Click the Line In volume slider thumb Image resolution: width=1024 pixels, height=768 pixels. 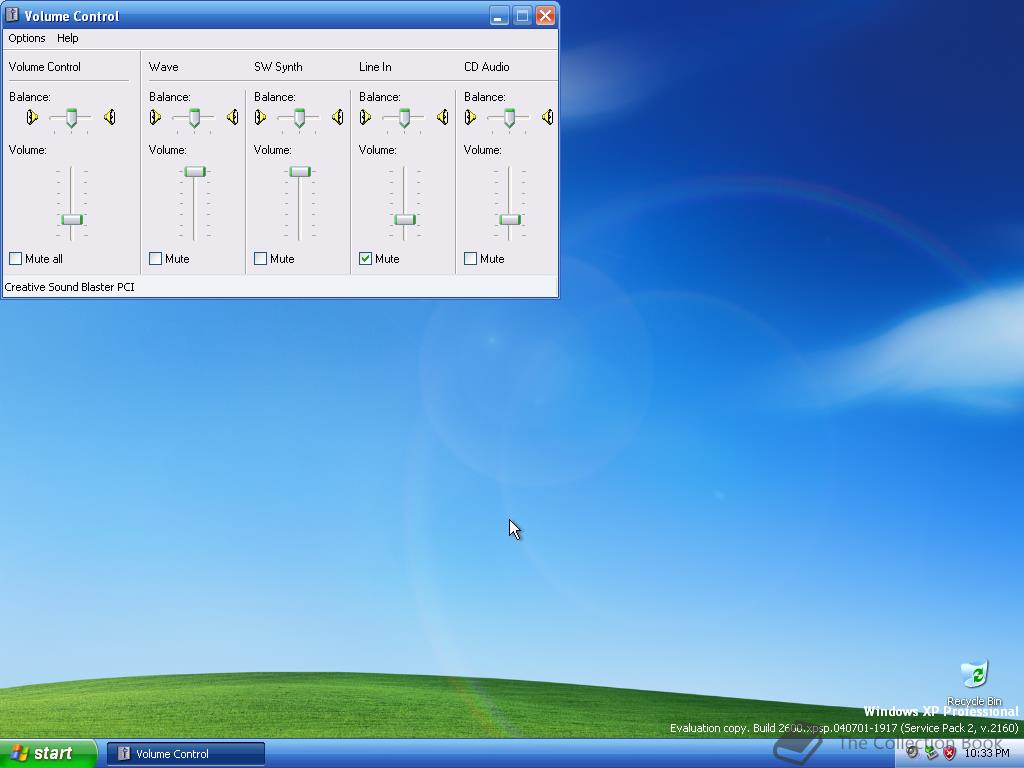click(405, 219)
